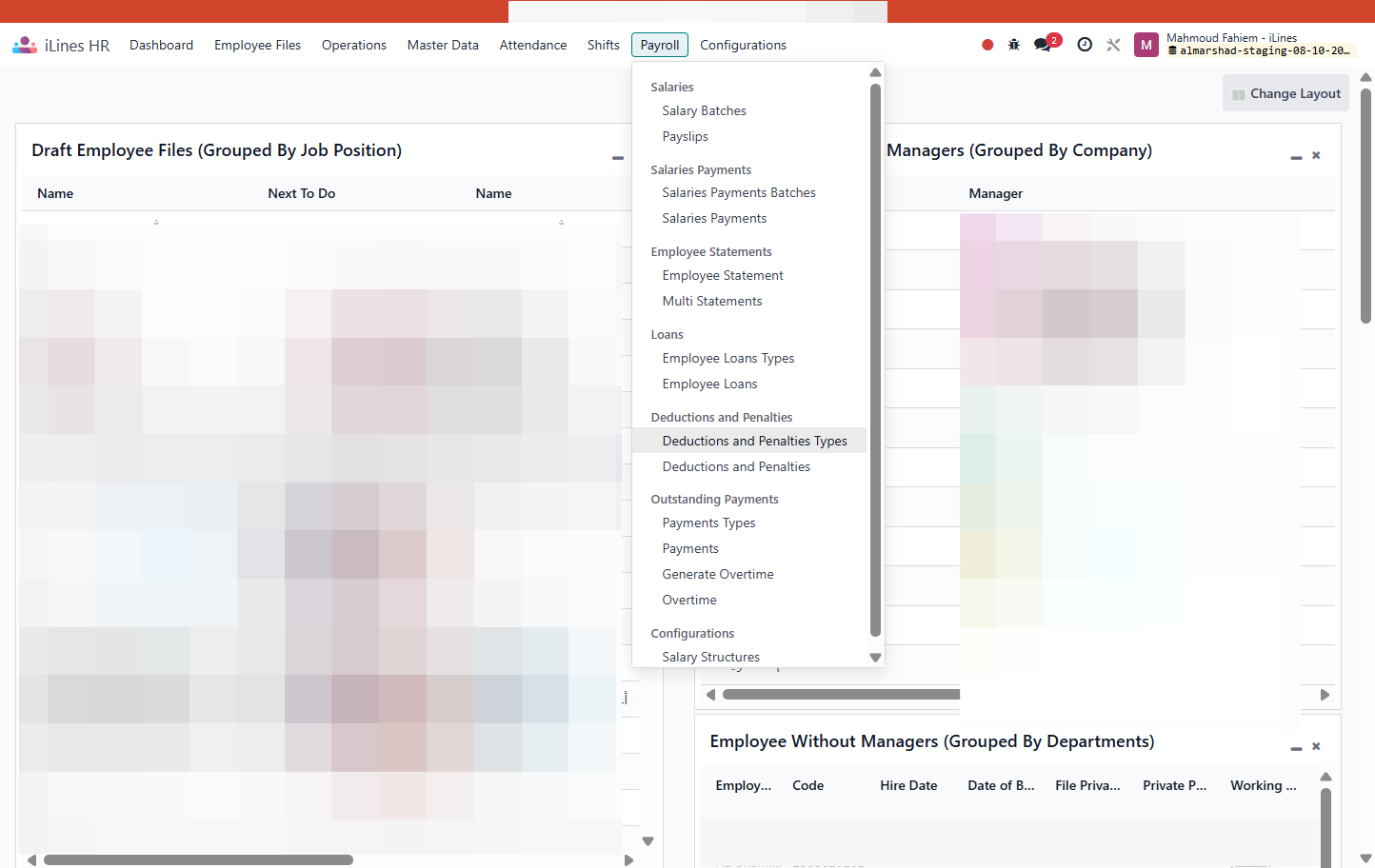1375x868 pixels.
Task: Choose Salaries Payments Batches
Action: pos(739,192)
